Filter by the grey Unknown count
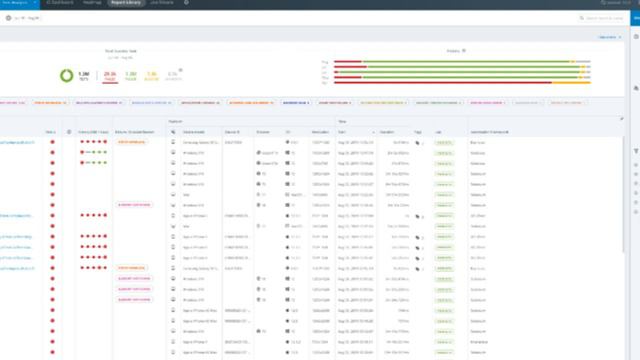This screenshot has height=360, width=640. (173, 76)
